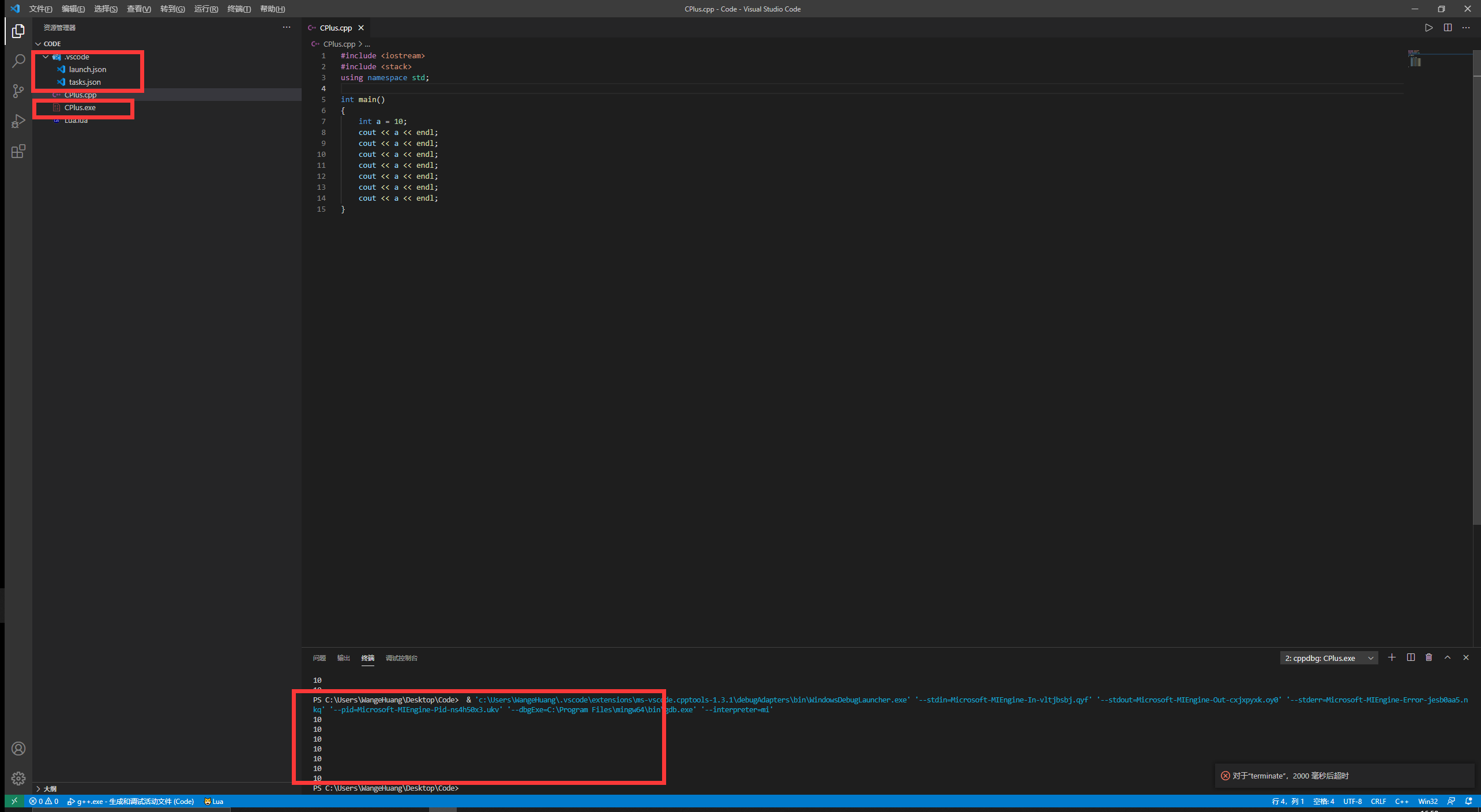Open the Manage gear settings icon
The height and width of the screenshot is (812, 1481).
click(18, 779)
